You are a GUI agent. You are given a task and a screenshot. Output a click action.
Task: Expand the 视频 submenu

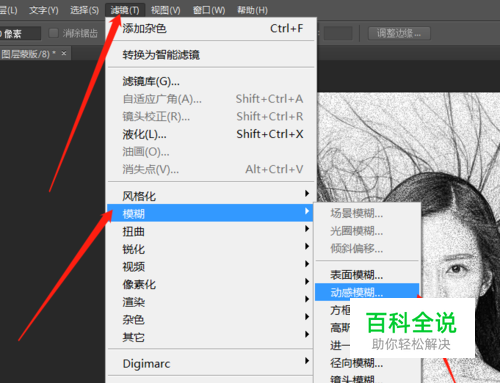pyautogui.click(x=210, y=266)
